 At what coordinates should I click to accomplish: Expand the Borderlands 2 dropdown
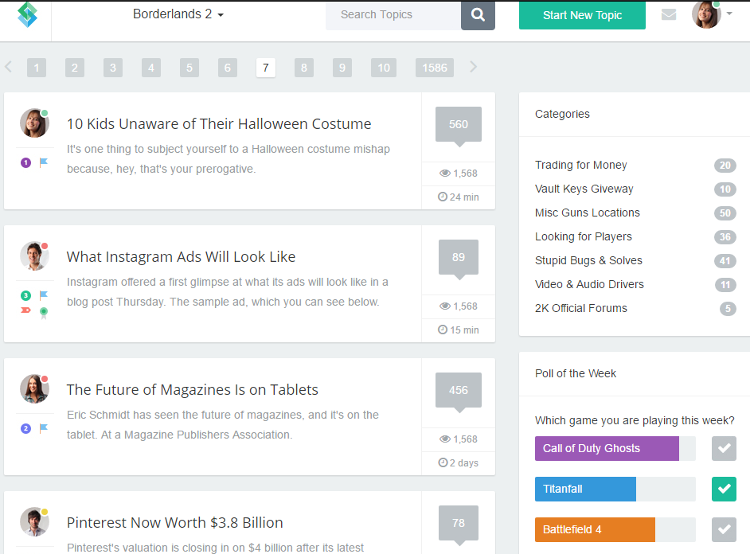[x=178, y=15]
